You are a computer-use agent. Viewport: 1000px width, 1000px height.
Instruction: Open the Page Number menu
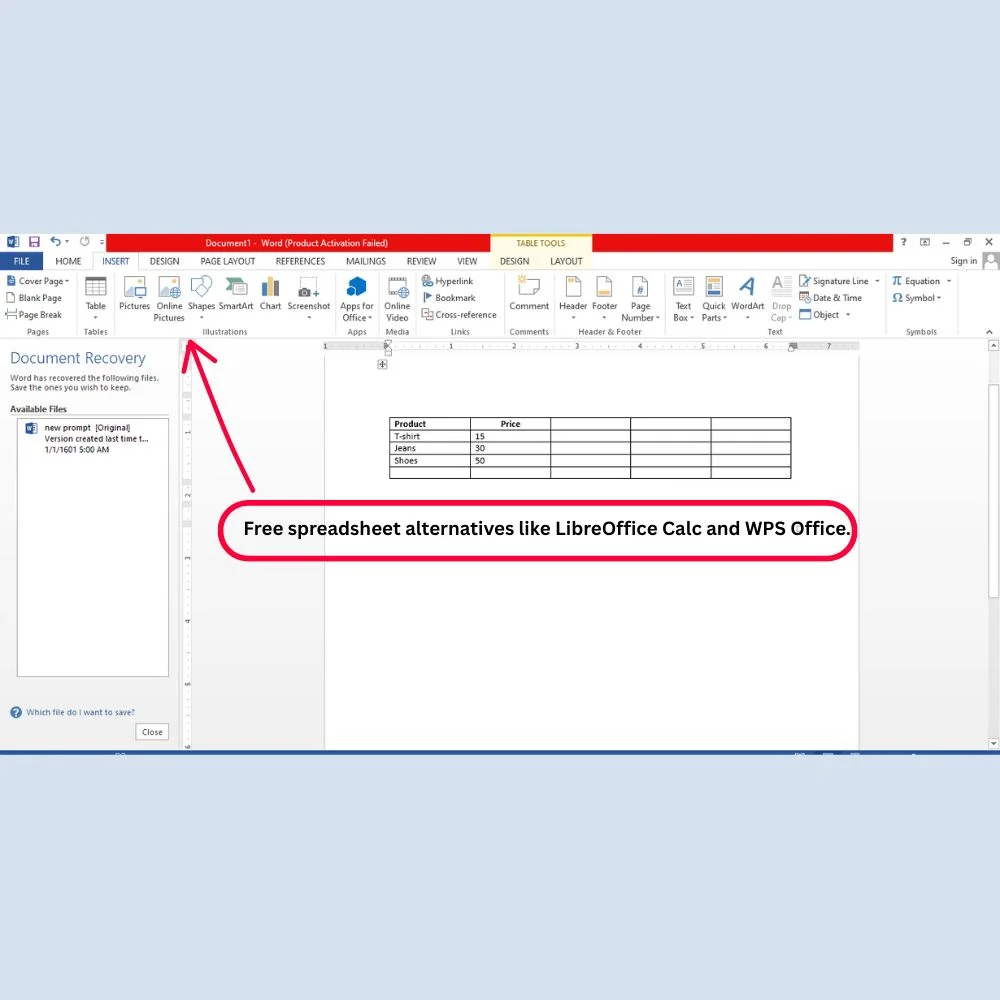click(x=640, y=298)
